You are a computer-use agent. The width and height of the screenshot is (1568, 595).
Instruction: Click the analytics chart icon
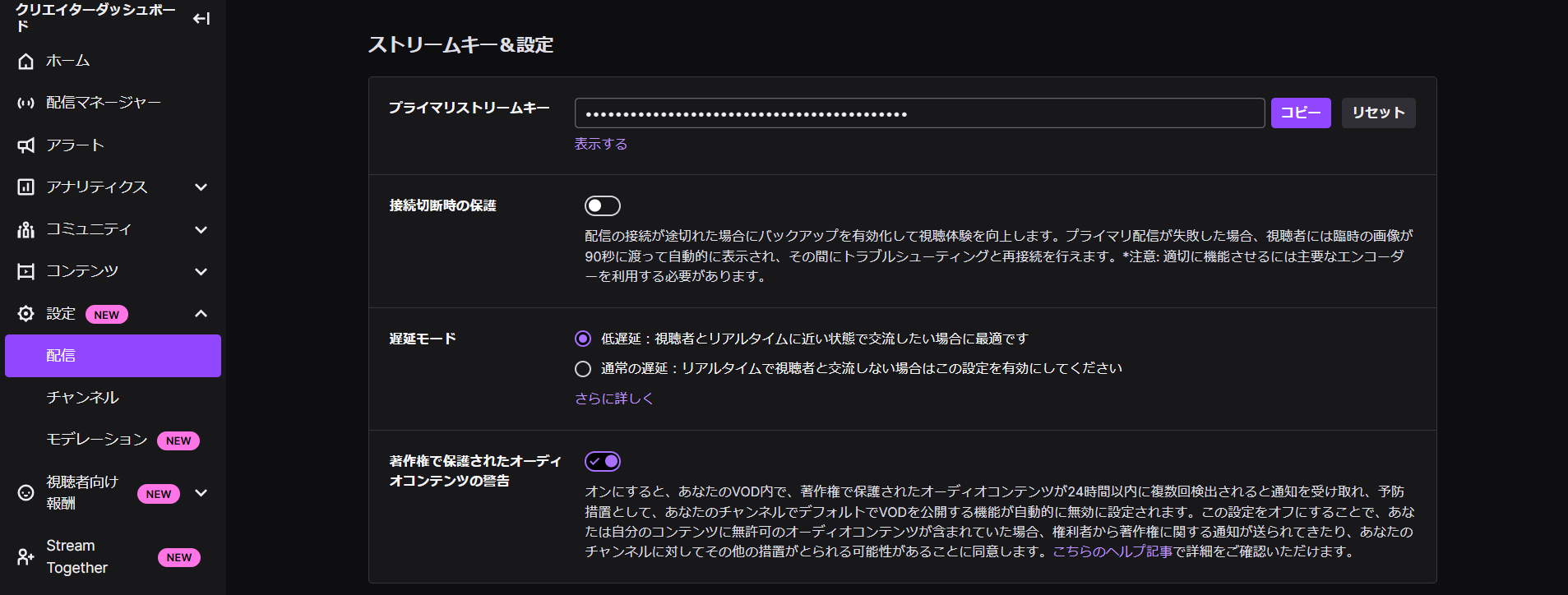tap(26, 187)
